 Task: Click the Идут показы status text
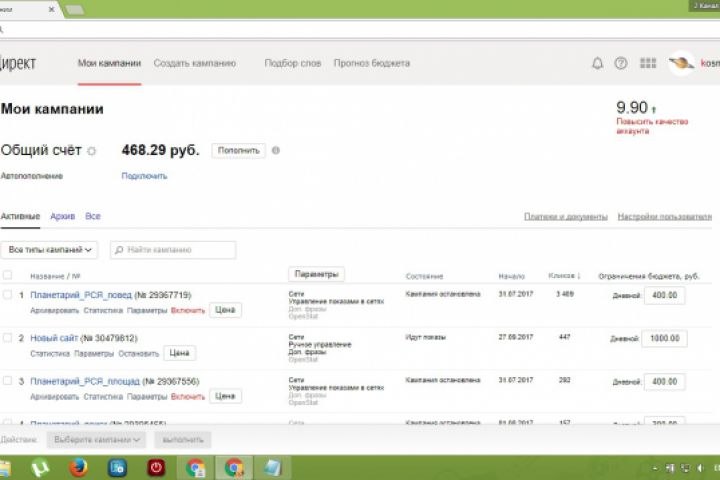coord(426,337)
